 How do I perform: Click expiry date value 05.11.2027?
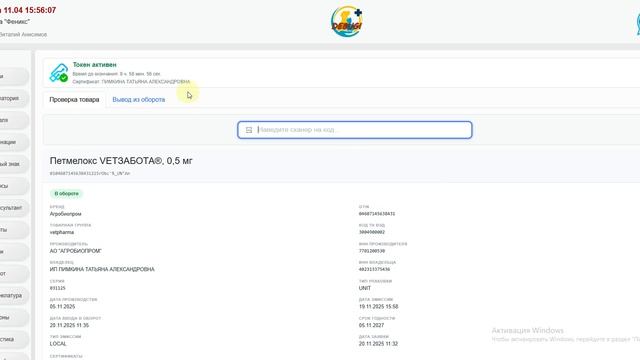371,325
